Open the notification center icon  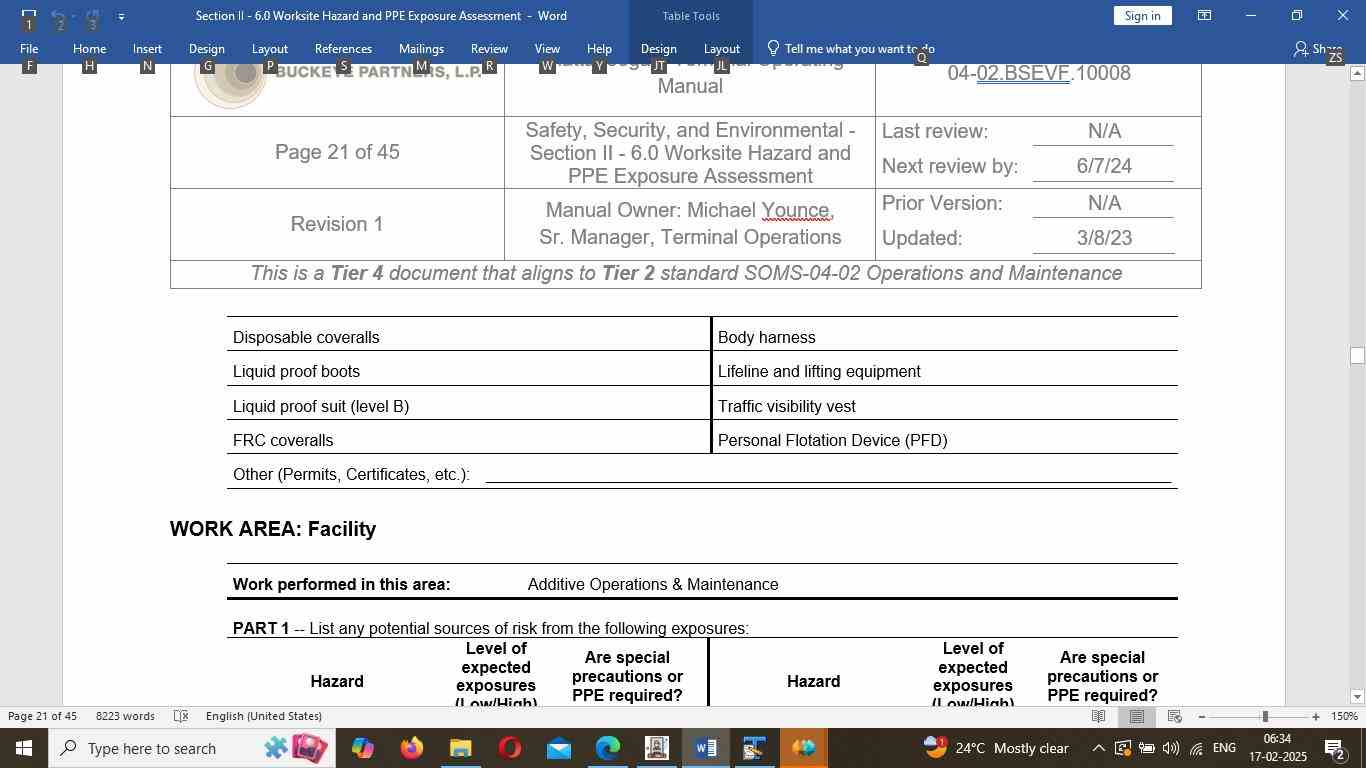pyautogui.click(x=1334, y=748)
